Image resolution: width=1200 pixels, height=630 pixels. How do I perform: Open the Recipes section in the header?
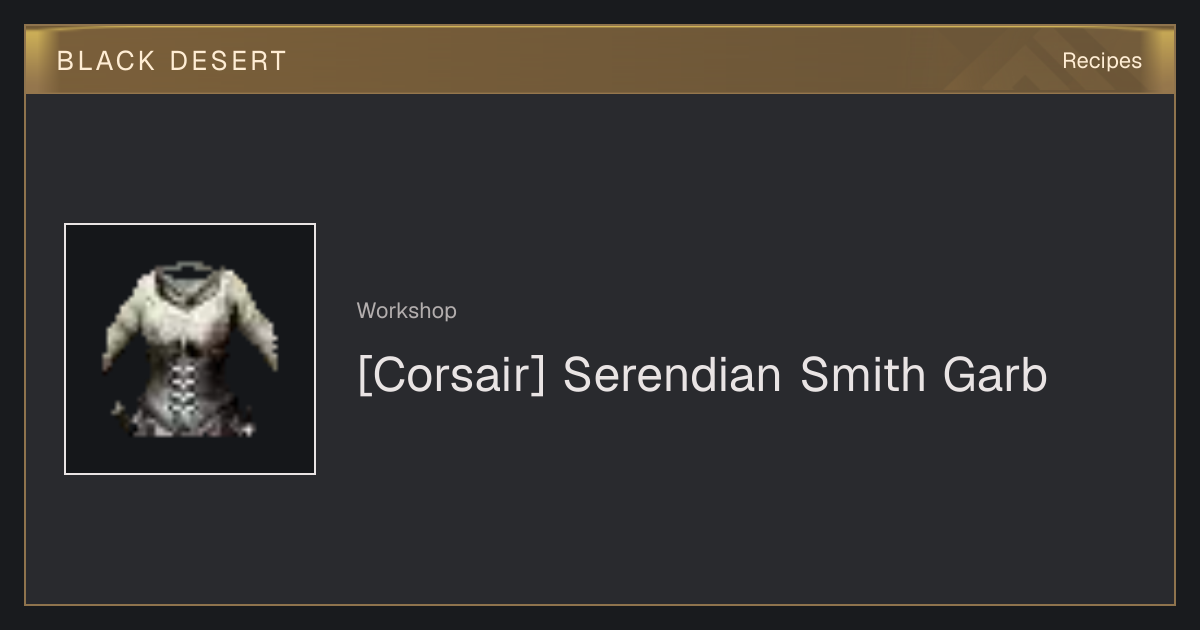tap(1102, 61)
